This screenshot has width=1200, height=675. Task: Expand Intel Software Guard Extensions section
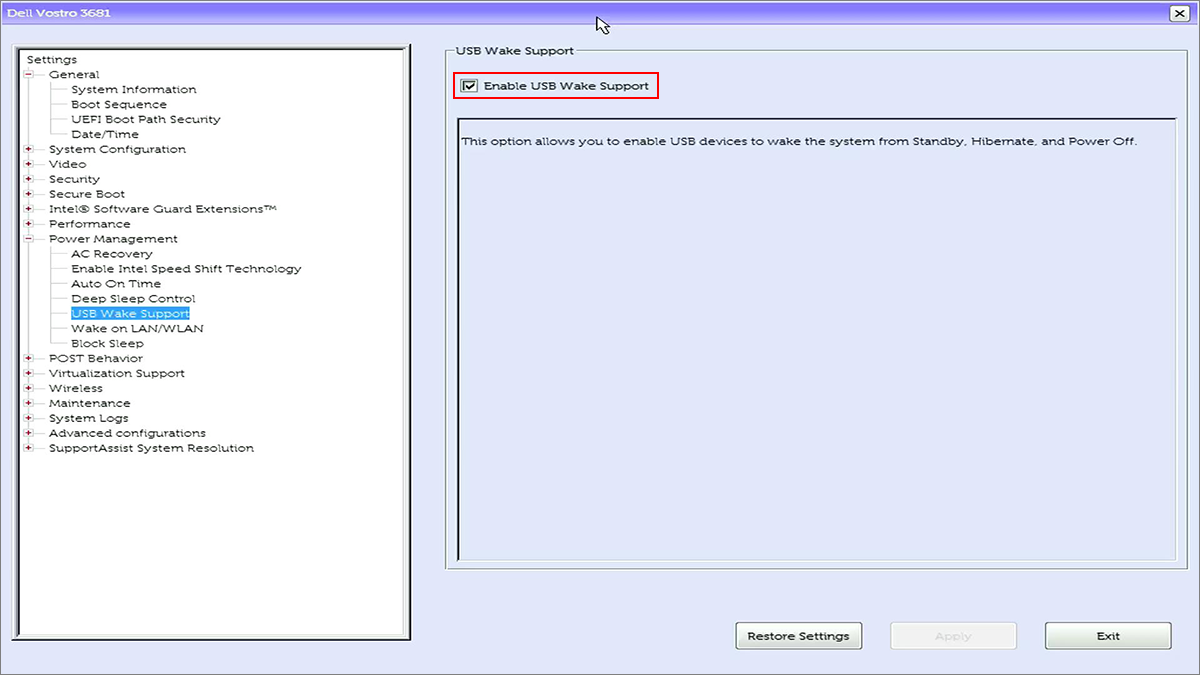click(29, 210)
